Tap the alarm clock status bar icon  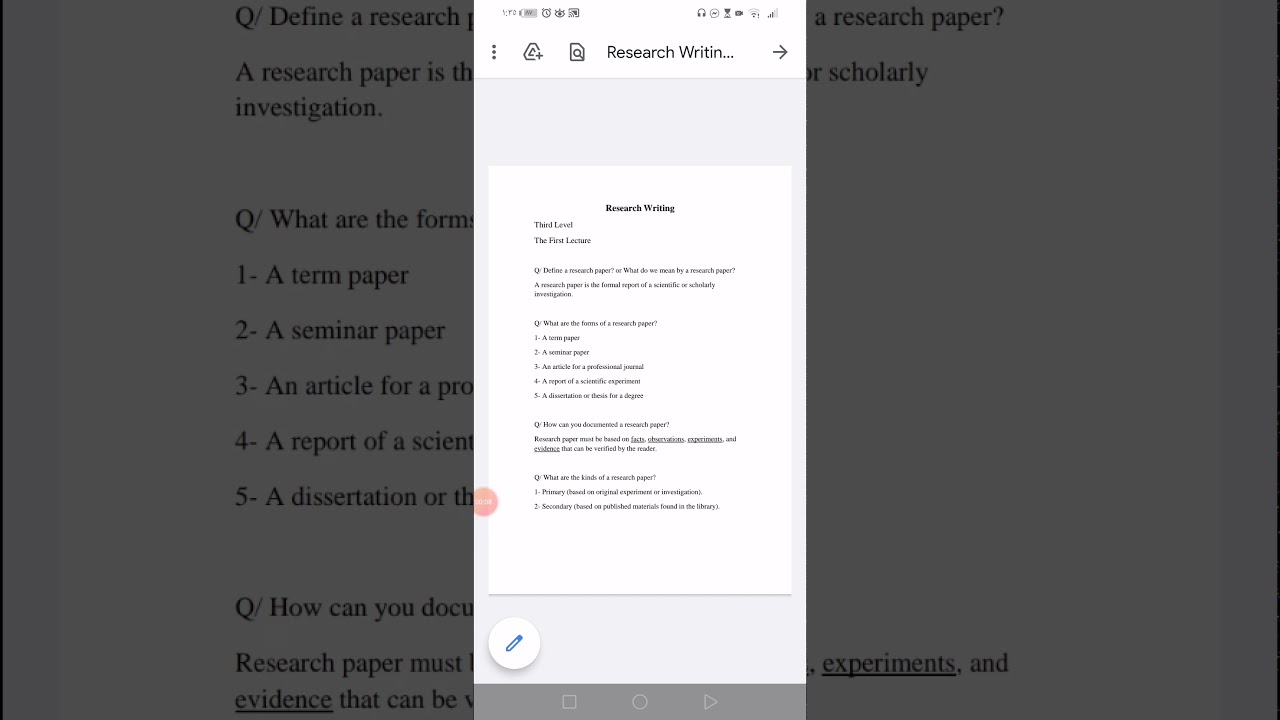point(545,13)
